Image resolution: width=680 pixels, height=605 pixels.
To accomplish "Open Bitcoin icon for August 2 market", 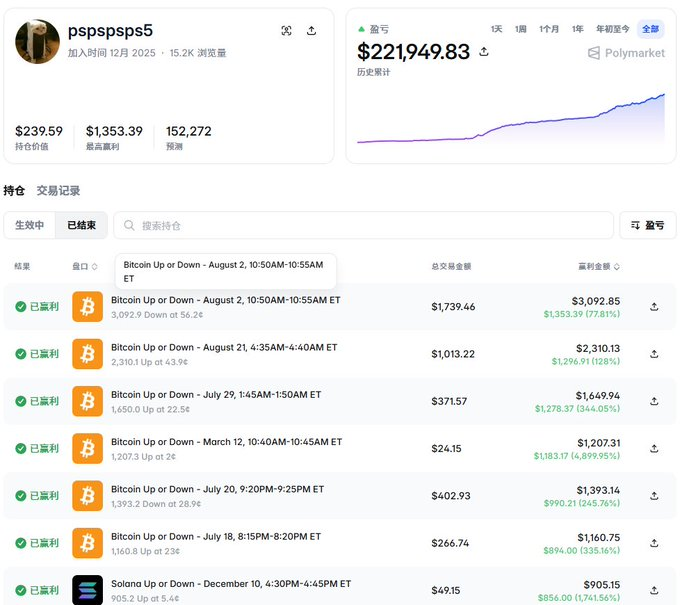I will pos(88,307).
